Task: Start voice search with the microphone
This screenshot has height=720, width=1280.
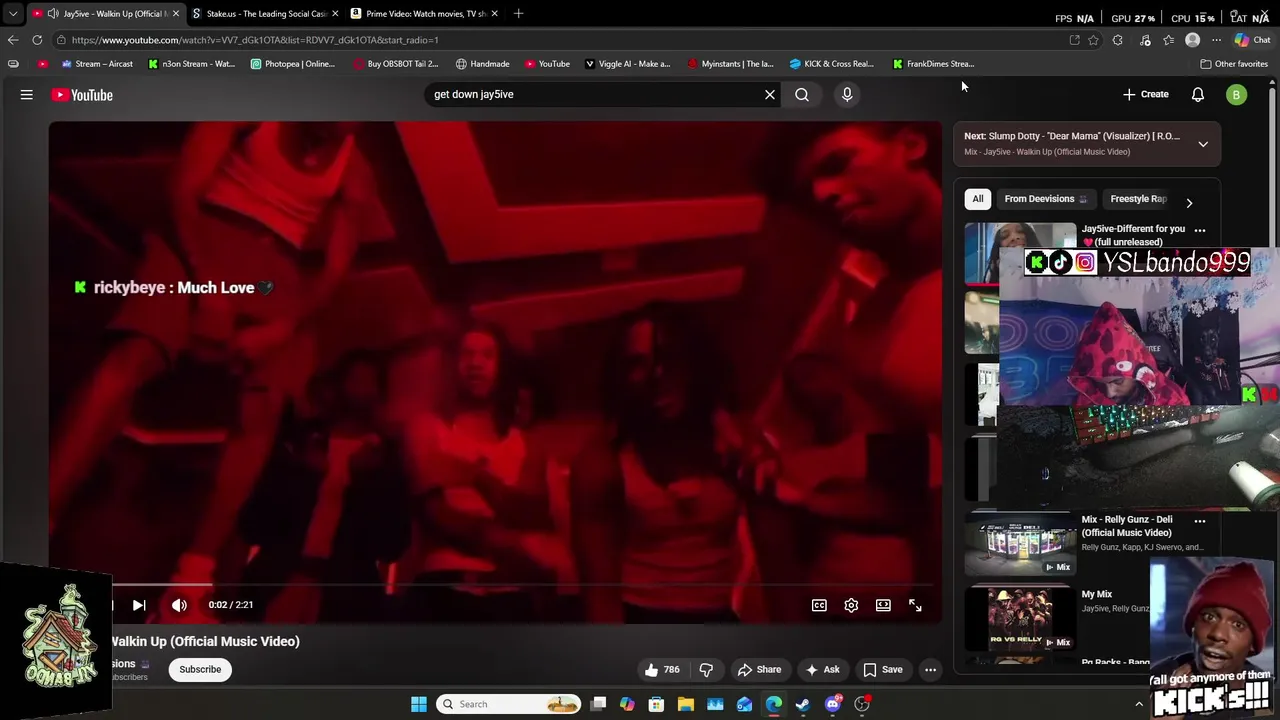Action: click(847, 94)
